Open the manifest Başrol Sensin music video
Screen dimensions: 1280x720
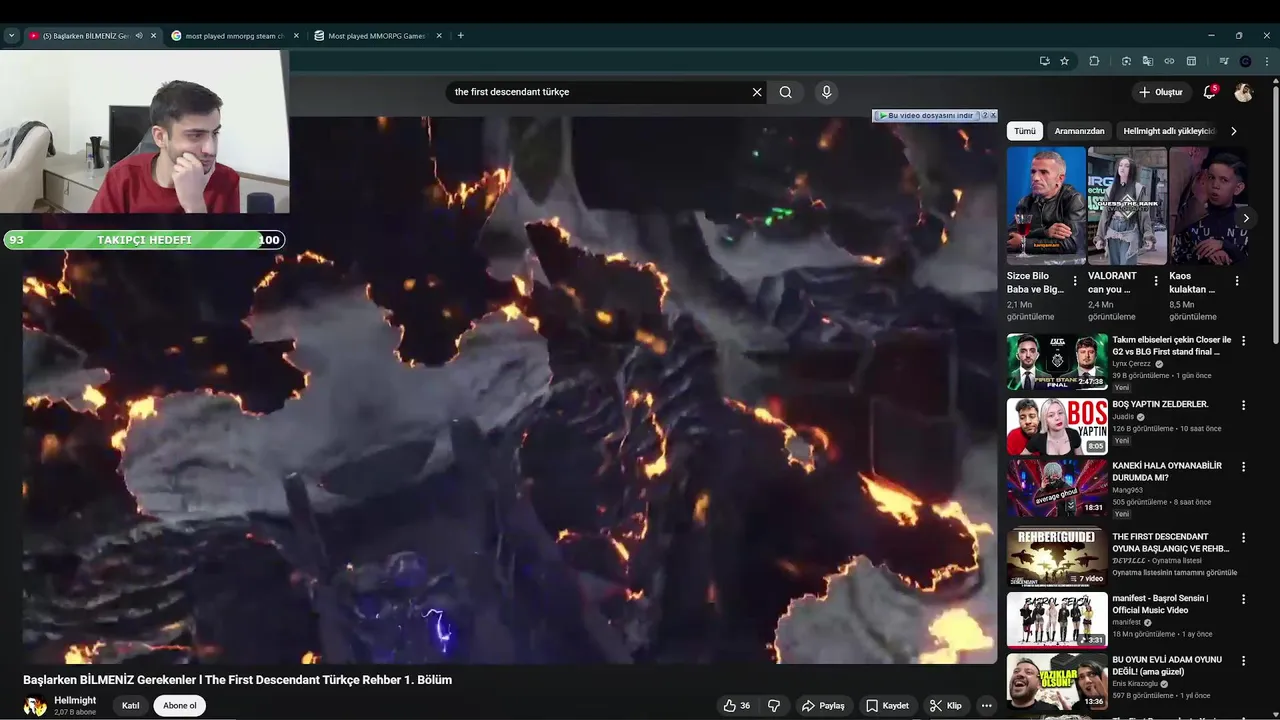pyautogui.click(x=1057, y=620)
